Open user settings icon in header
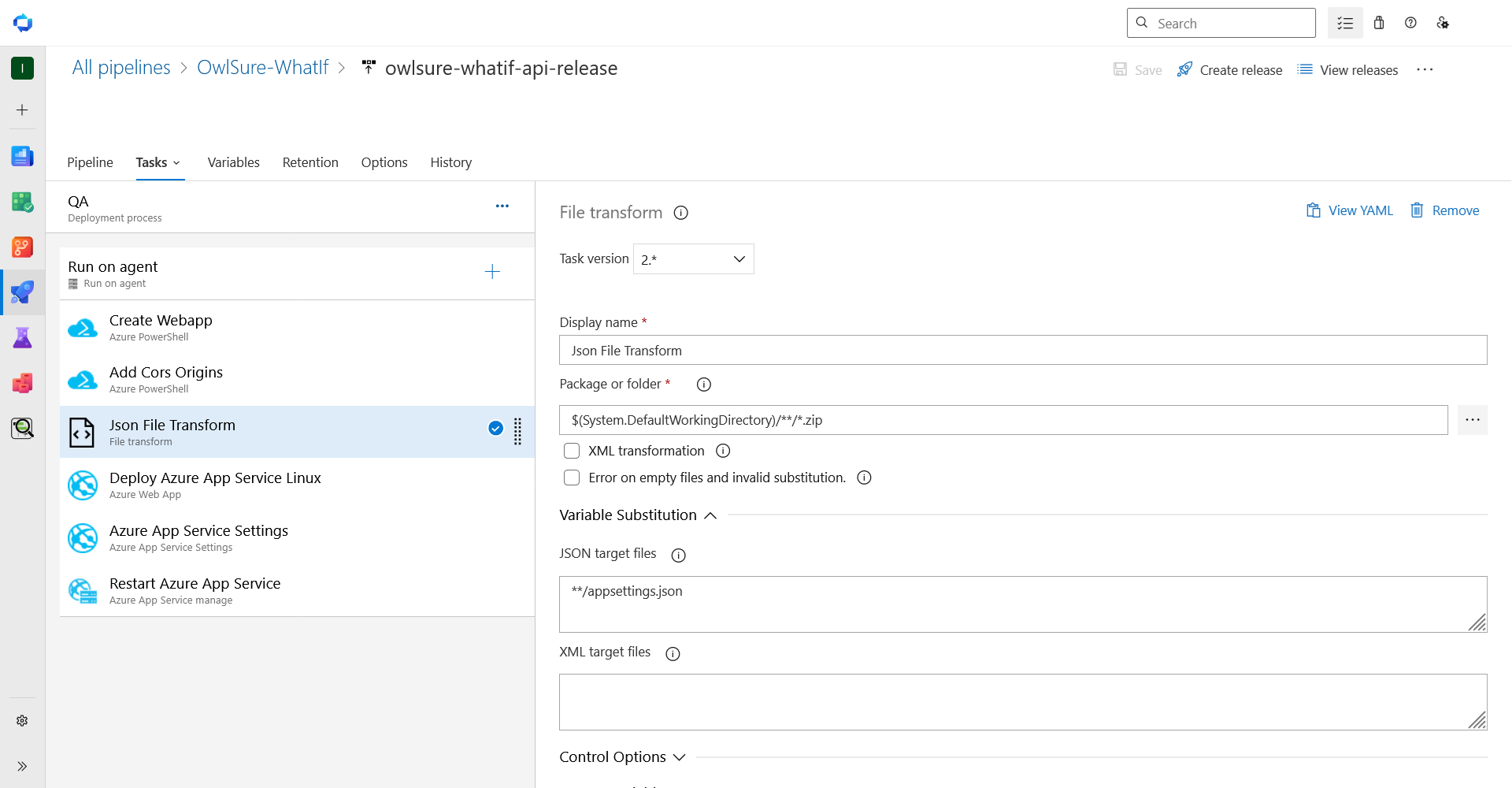This screenshot has height=788, width=1512. pyautogui.click(x=1443, y=23)
